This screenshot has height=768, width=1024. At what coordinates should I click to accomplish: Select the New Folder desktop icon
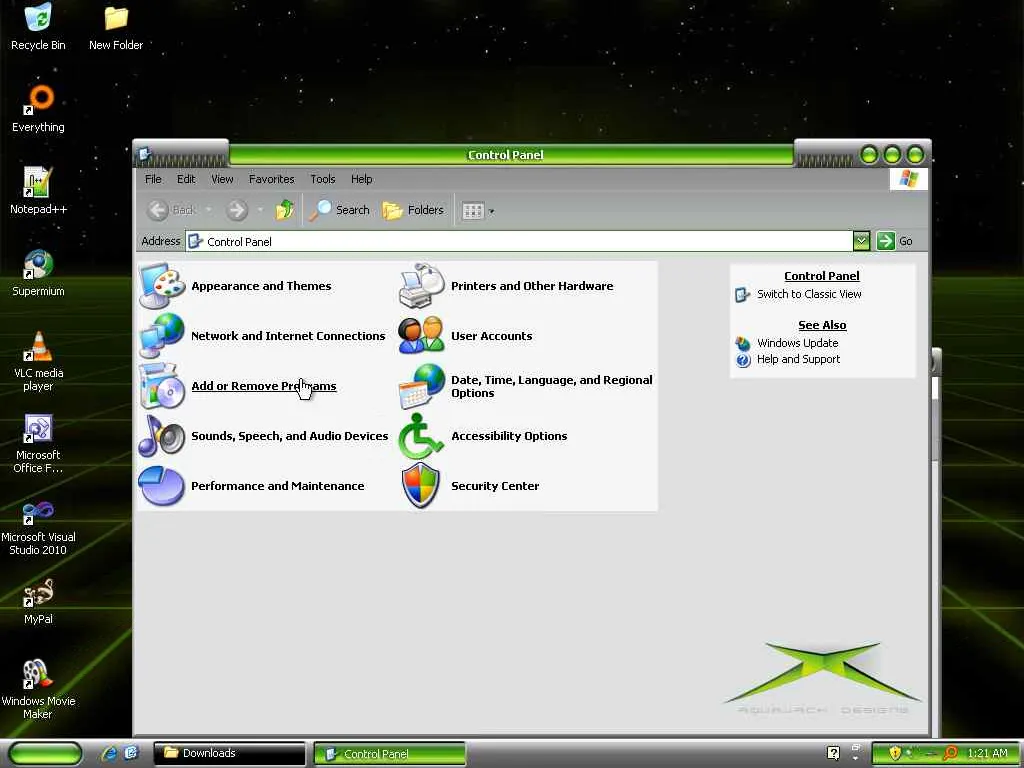[x=116, y=26]
